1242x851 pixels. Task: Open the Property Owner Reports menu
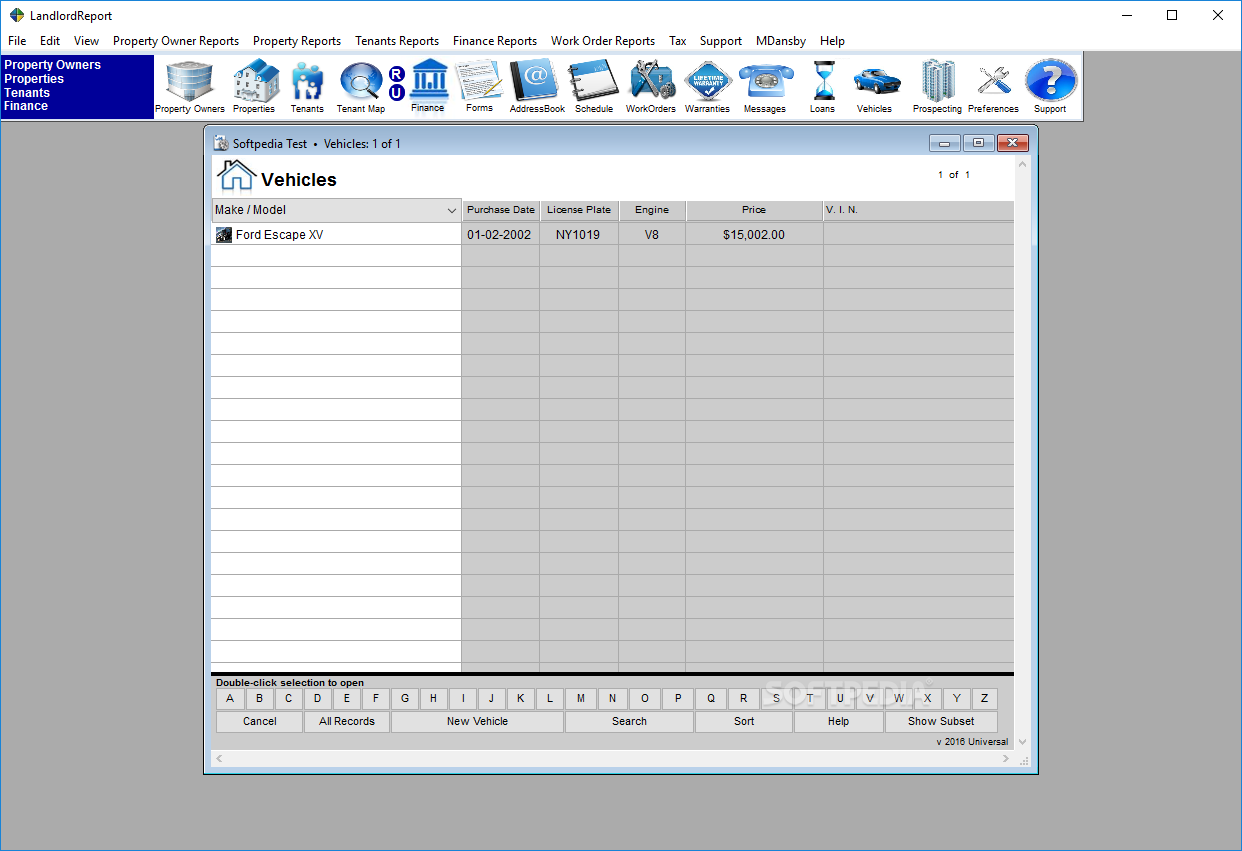click(176, 41)
